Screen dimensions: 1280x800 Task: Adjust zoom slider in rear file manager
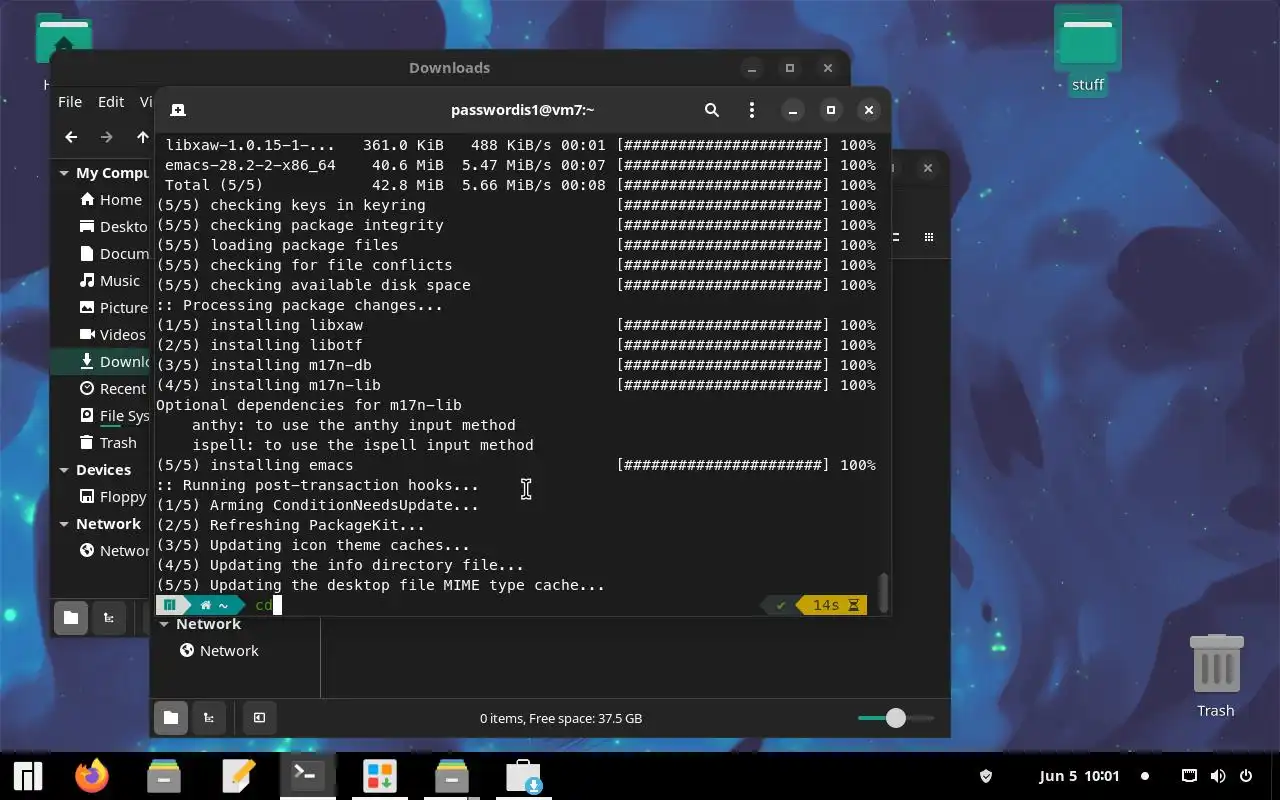895,718
